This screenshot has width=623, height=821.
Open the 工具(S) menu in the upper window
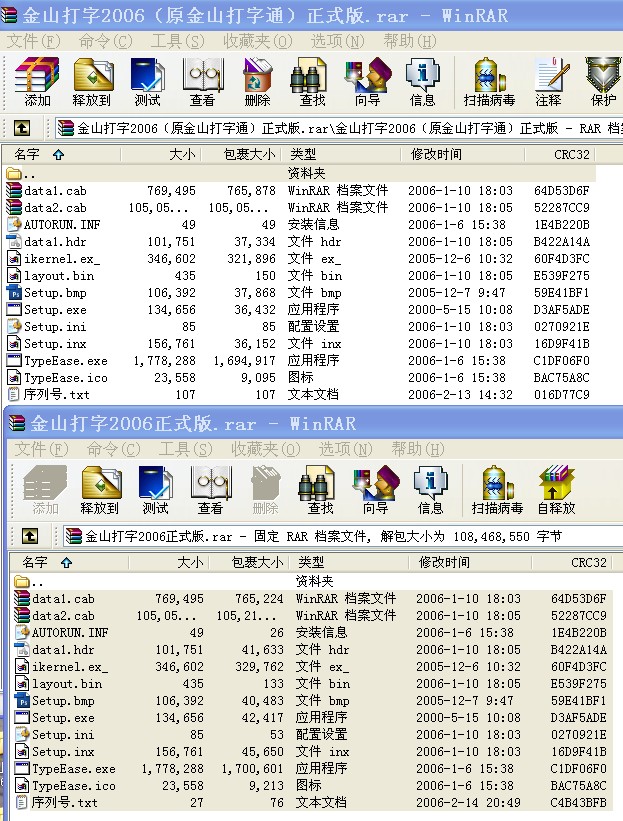pos(177,41)
